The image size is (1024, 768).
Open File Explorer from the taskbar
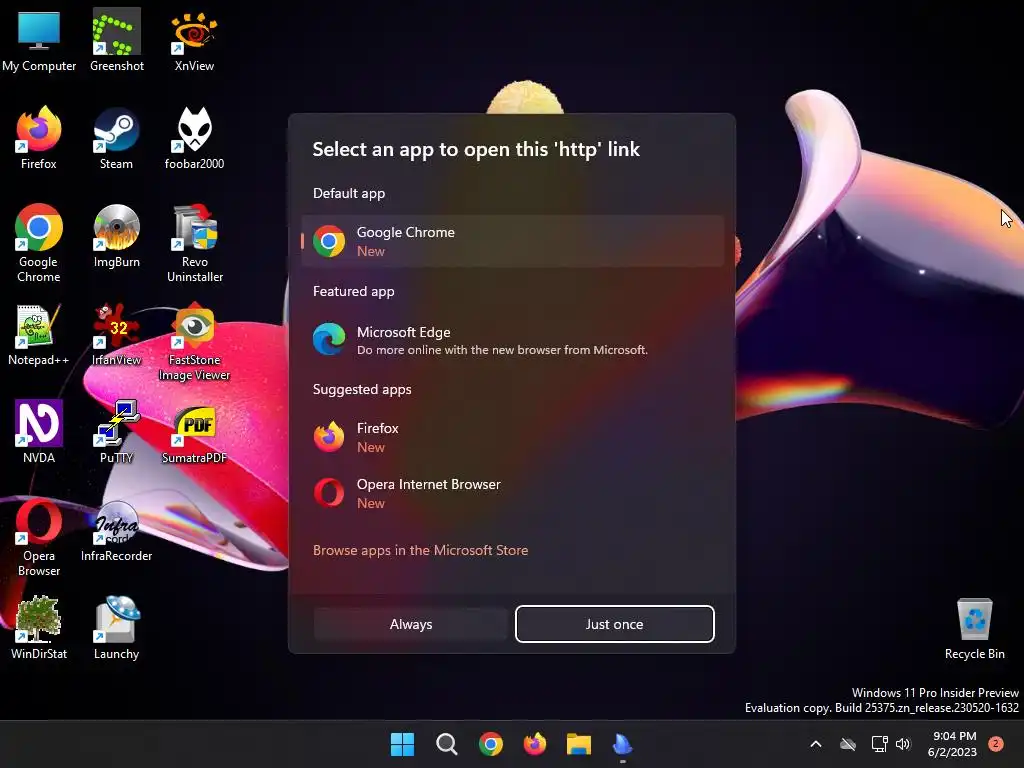579,744
